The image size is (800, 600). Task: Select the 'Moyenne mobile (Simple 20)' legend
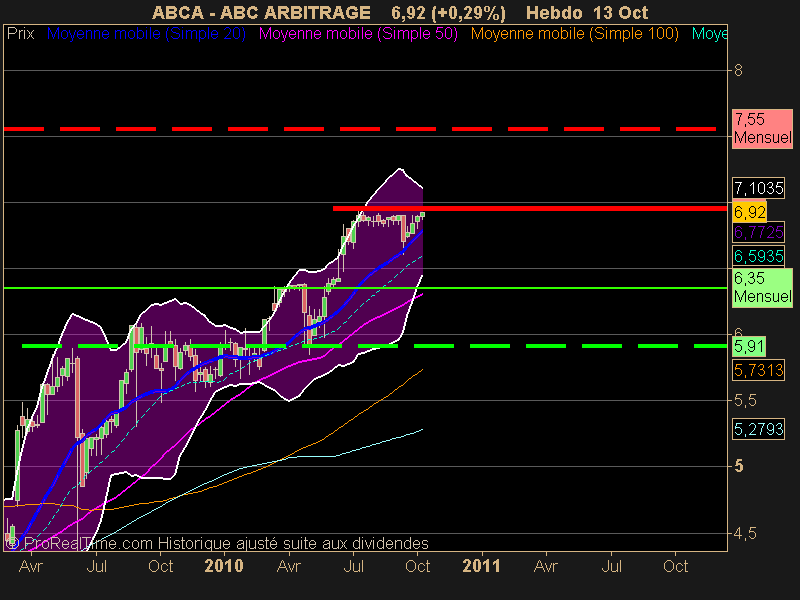146,34
